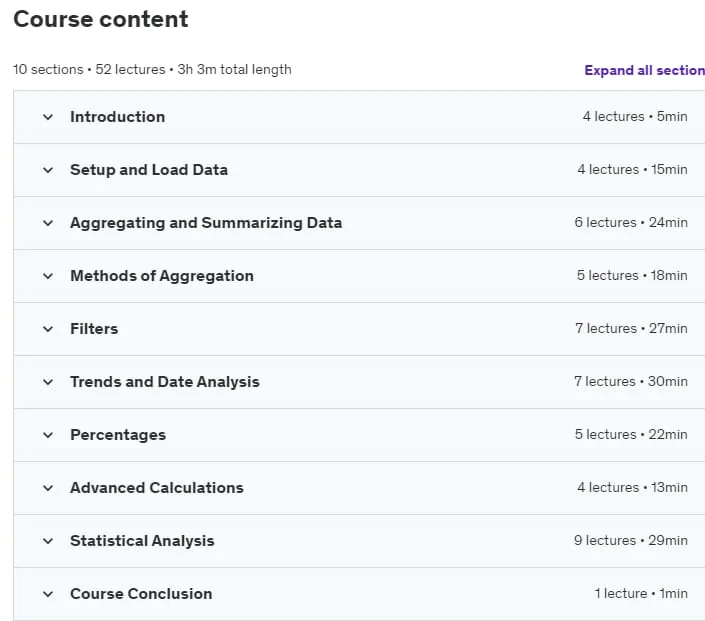Click the Course Conclusion heading text
705x621 pixels.
pyautogui.click(x=141, y=594)
